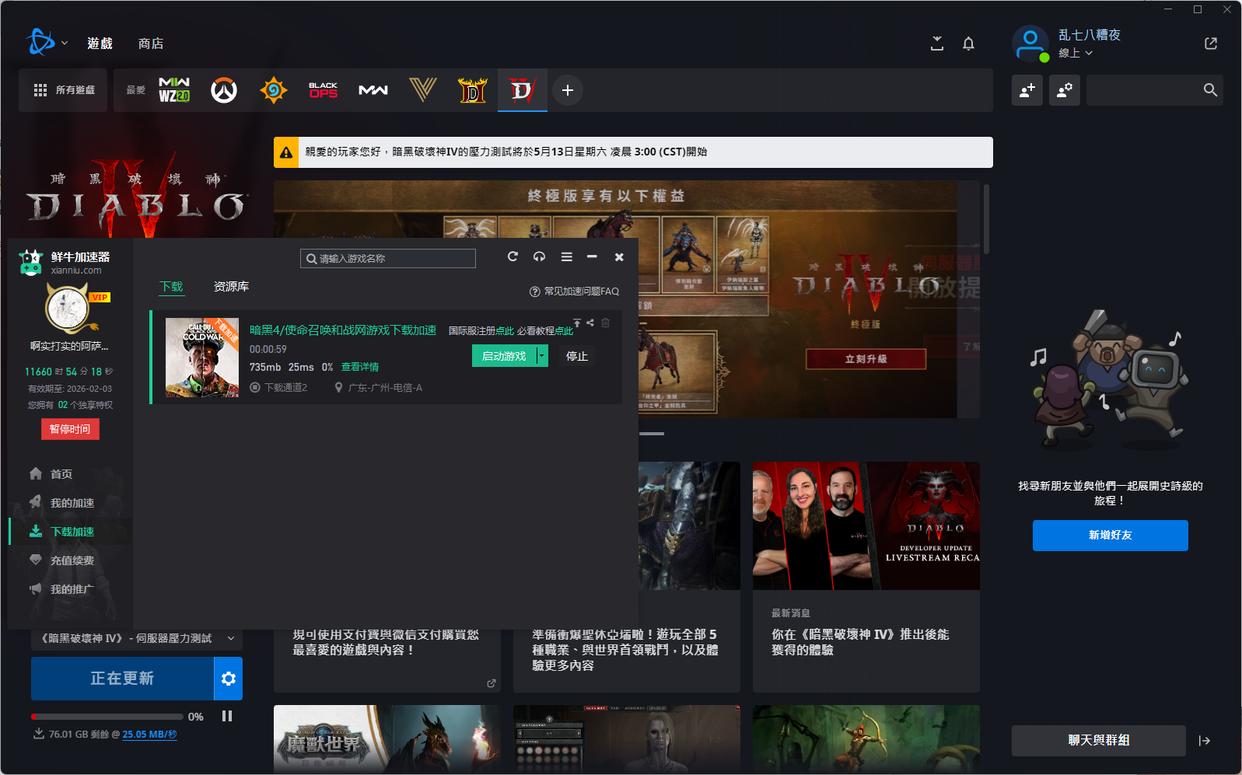Click the Battle.net page vertical scrollbar
Screen dimensions: 1242x775
[987, 218]
